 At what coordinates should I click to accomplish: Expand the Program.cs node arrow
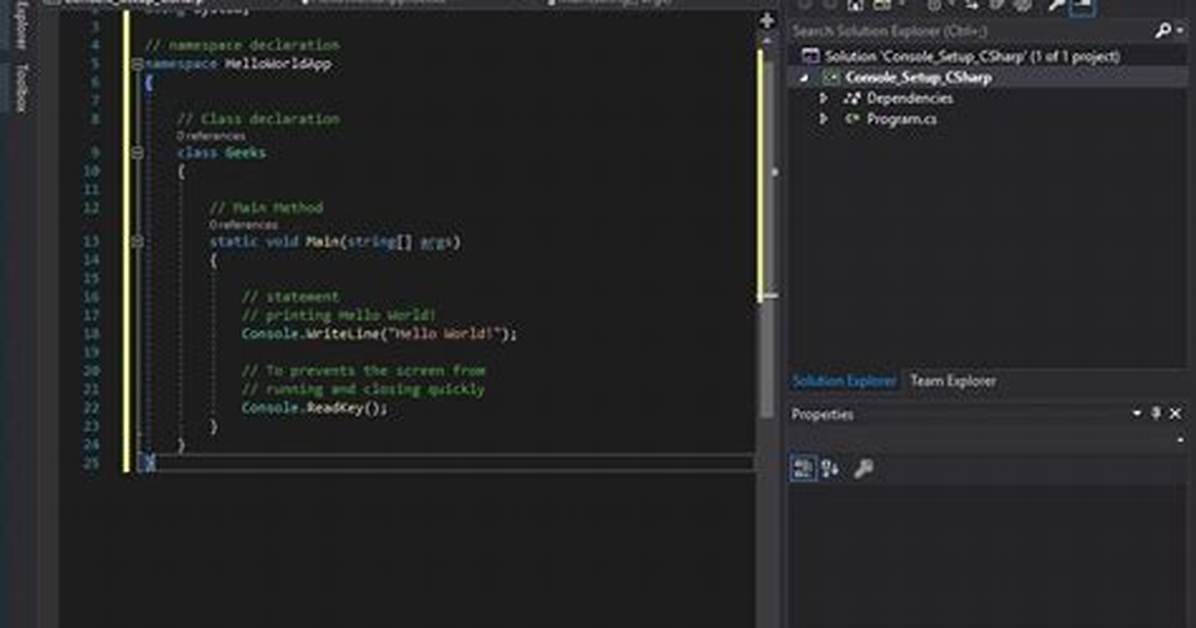tap(823, 119)
